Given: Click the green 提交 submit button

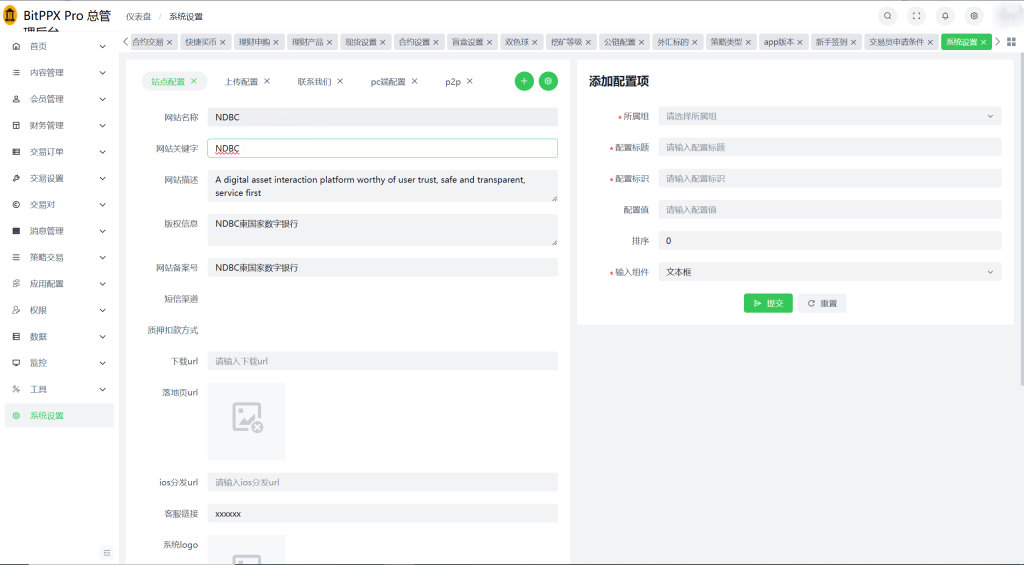Looking at the screenshot, I should coord(768,303).
